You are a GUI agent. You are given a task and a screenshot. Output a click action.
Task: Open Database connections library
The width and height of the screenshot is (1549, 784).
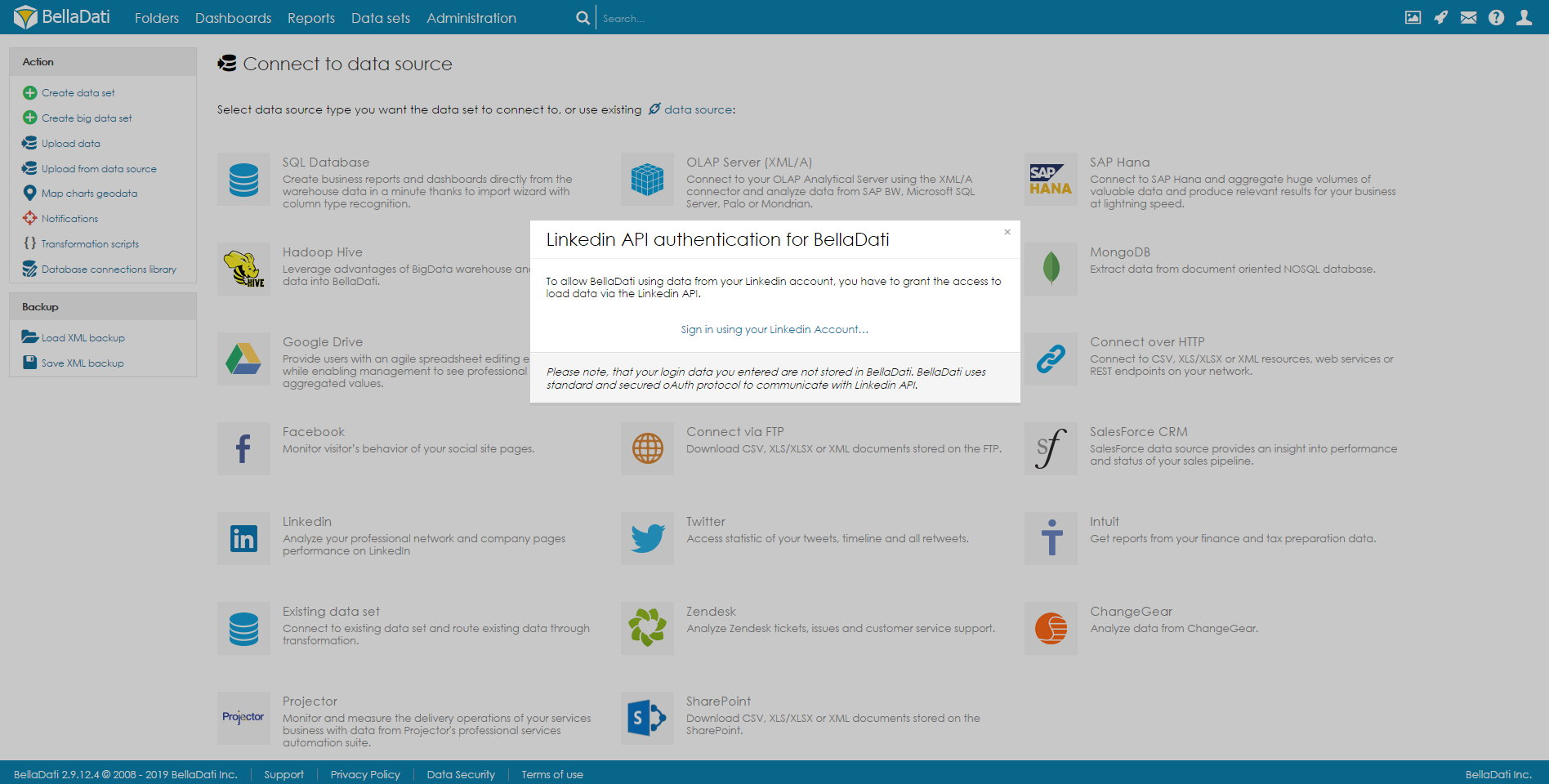pos(109,269)
